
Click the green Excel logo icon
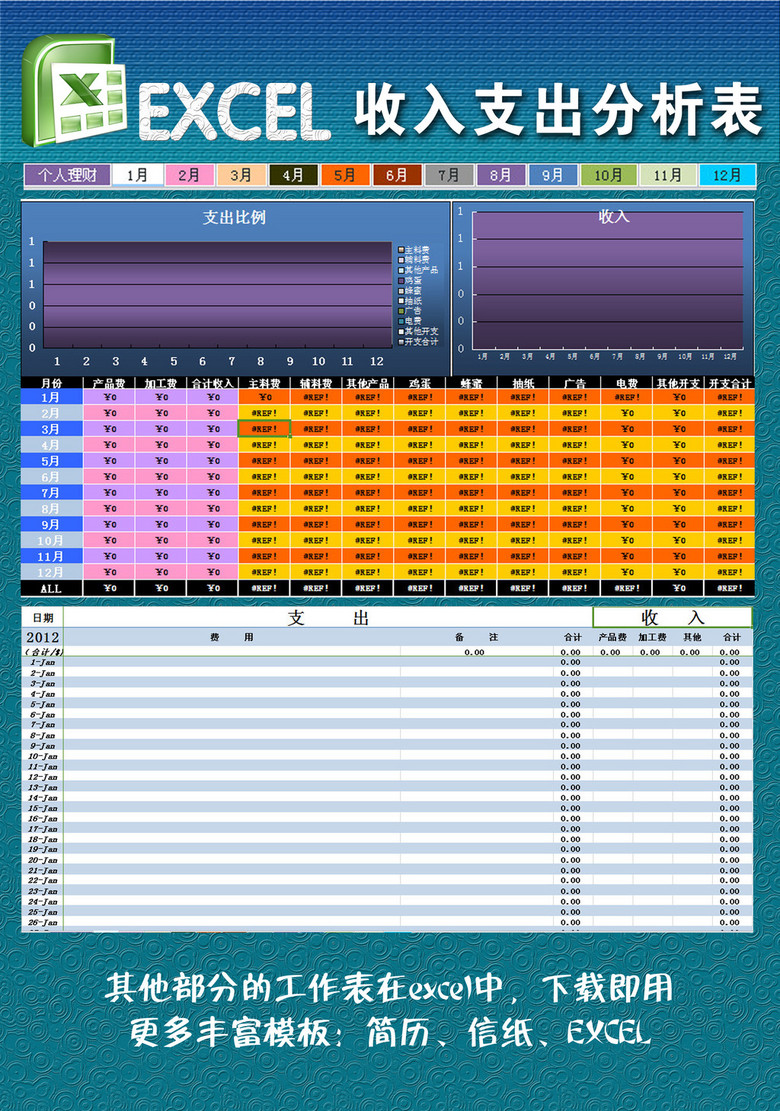(74, 91)
